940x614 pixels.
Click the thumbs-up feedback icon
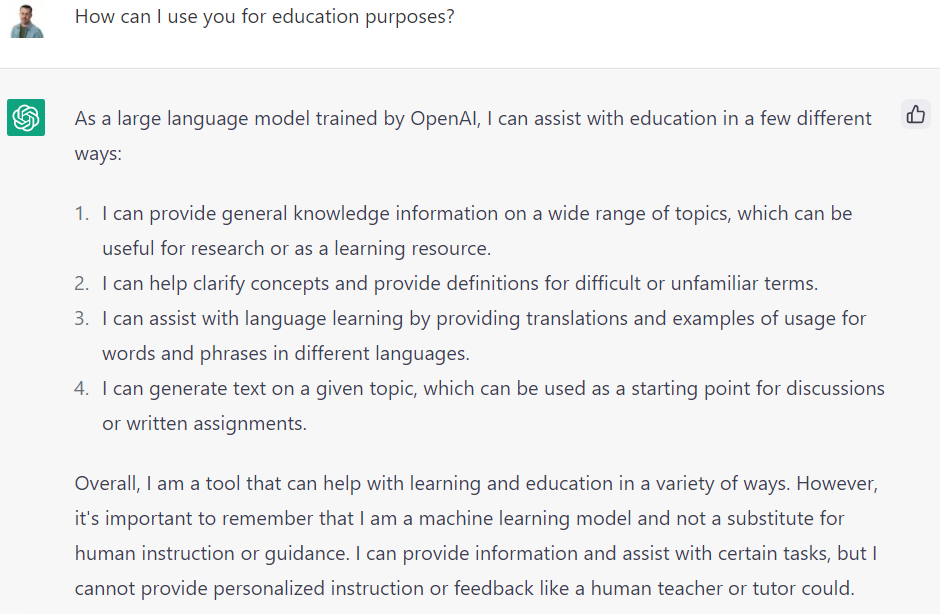pos(915,115)
